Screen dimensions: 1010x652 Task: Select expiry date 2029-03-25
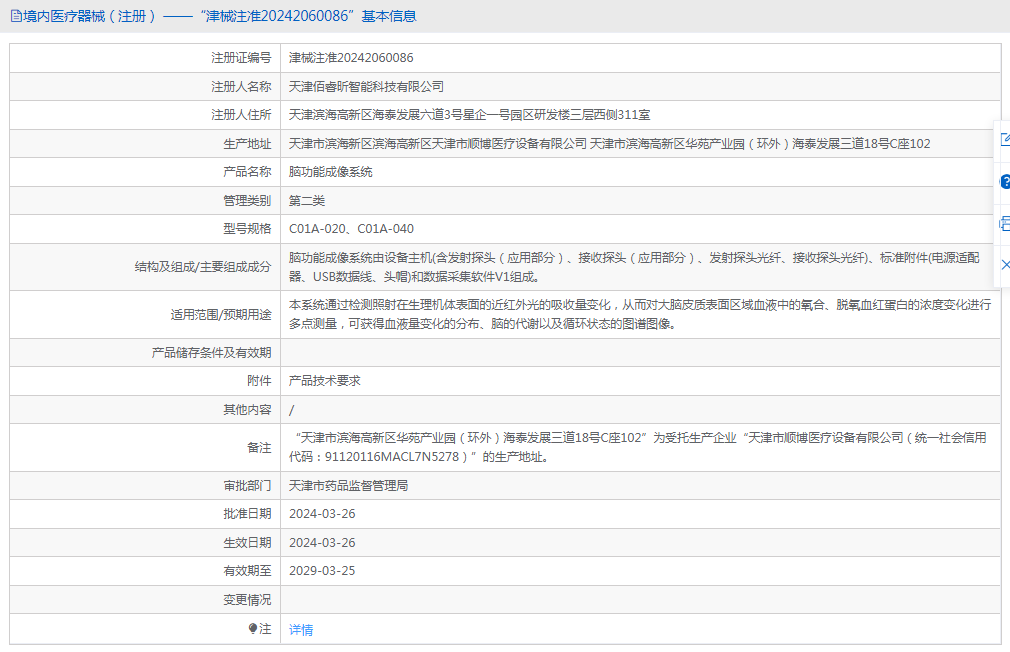click(x=322, y=571)
